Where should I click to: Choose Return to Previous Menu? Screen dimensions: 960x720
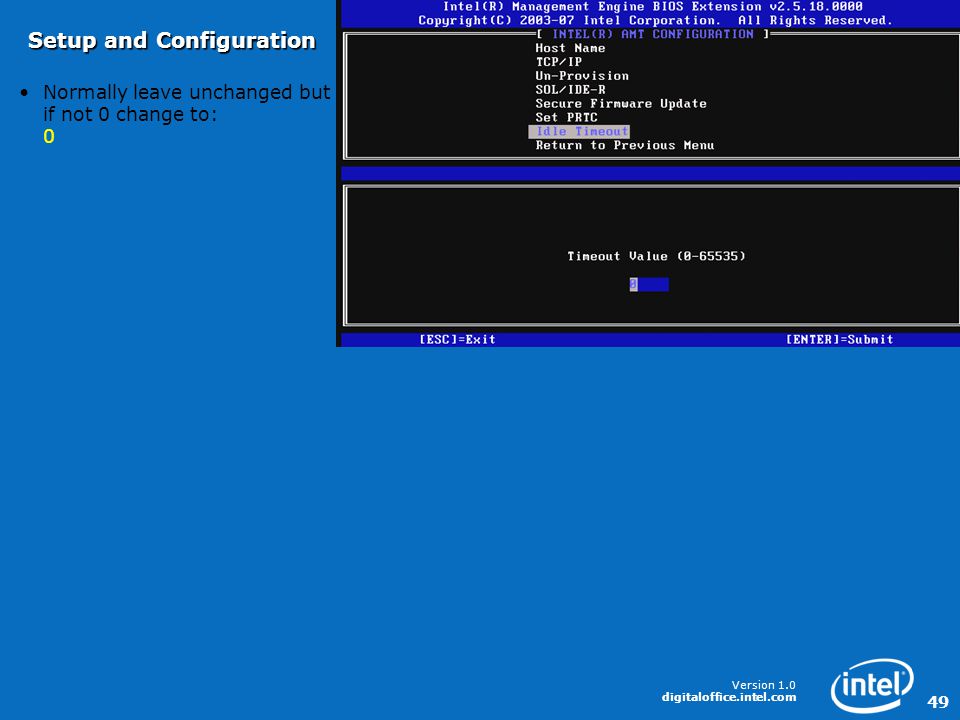[x=624, y=146]
